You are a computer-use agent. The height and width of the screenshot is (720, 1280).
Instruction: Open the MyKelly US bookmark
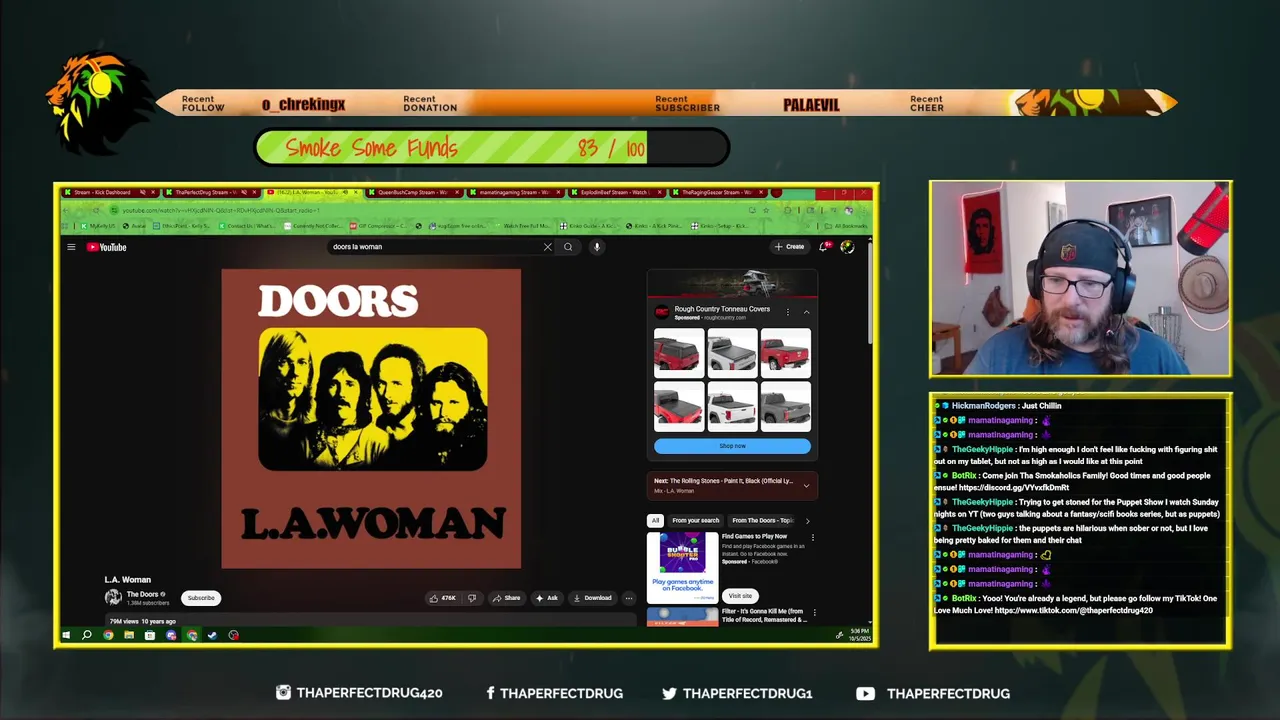[97, 226]
